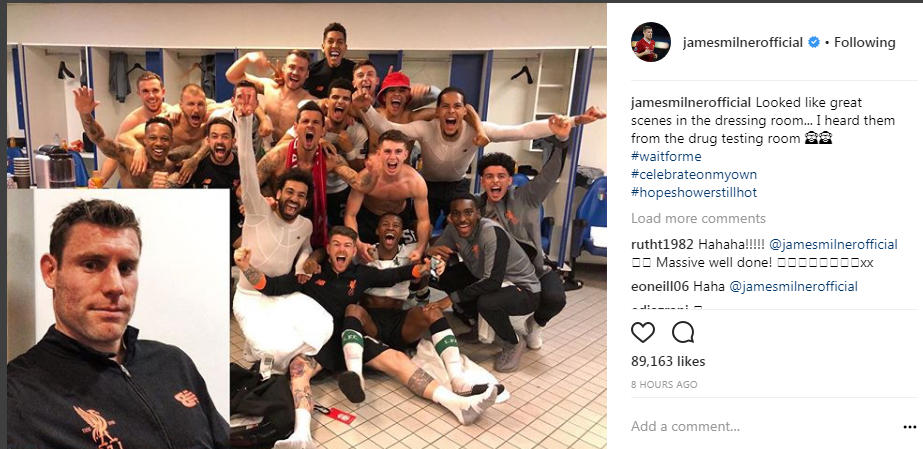Toggle the Following status button
This screenshot has width=923, height=449.
pyautogui.click(x=864, y=42)
